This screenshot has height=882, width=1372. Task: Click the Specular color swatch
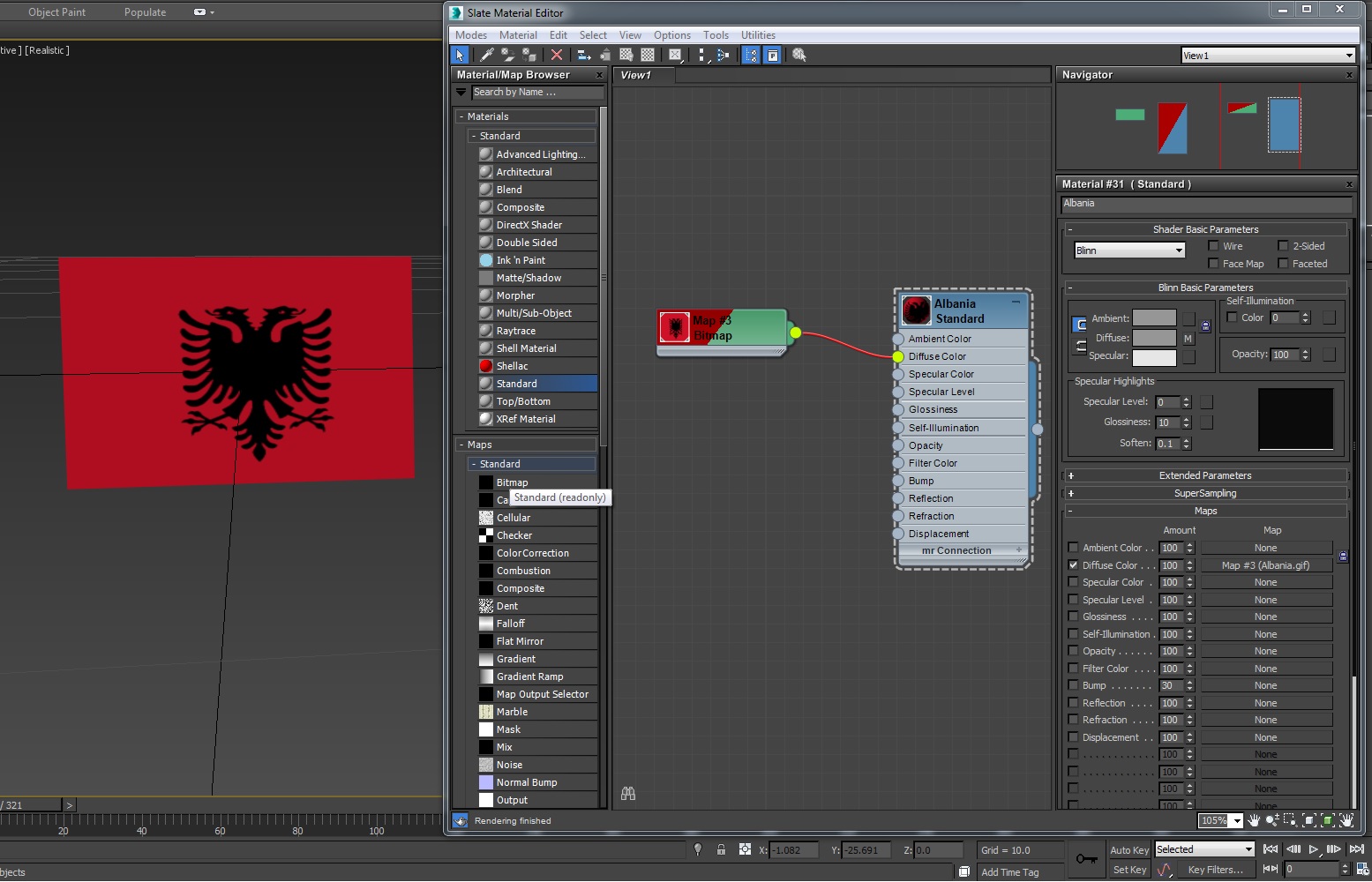[x=1154, y=357]
